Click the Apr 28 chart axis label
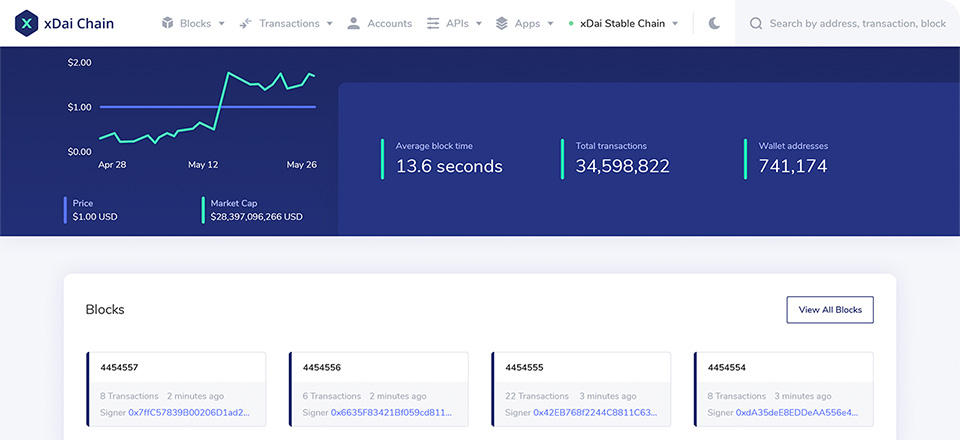Image resolution: width=960 pixels, height=440 pixels. tap(112, 165)
